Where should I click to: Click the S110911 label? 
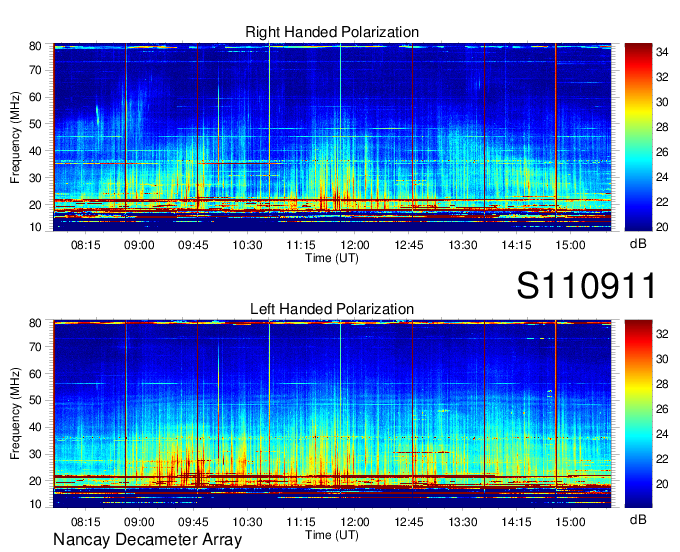[586, 285]
